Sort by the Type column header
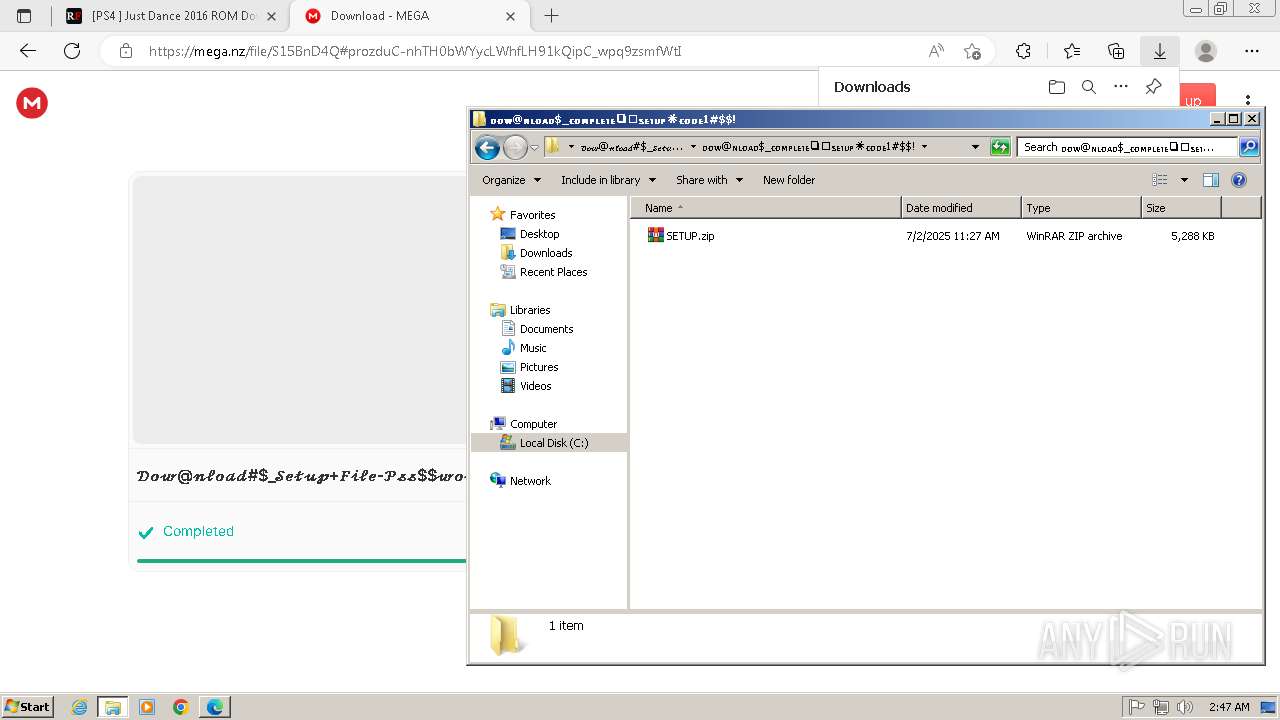Viewport: 1280px width, 720px height. [x=1081, y=208]
